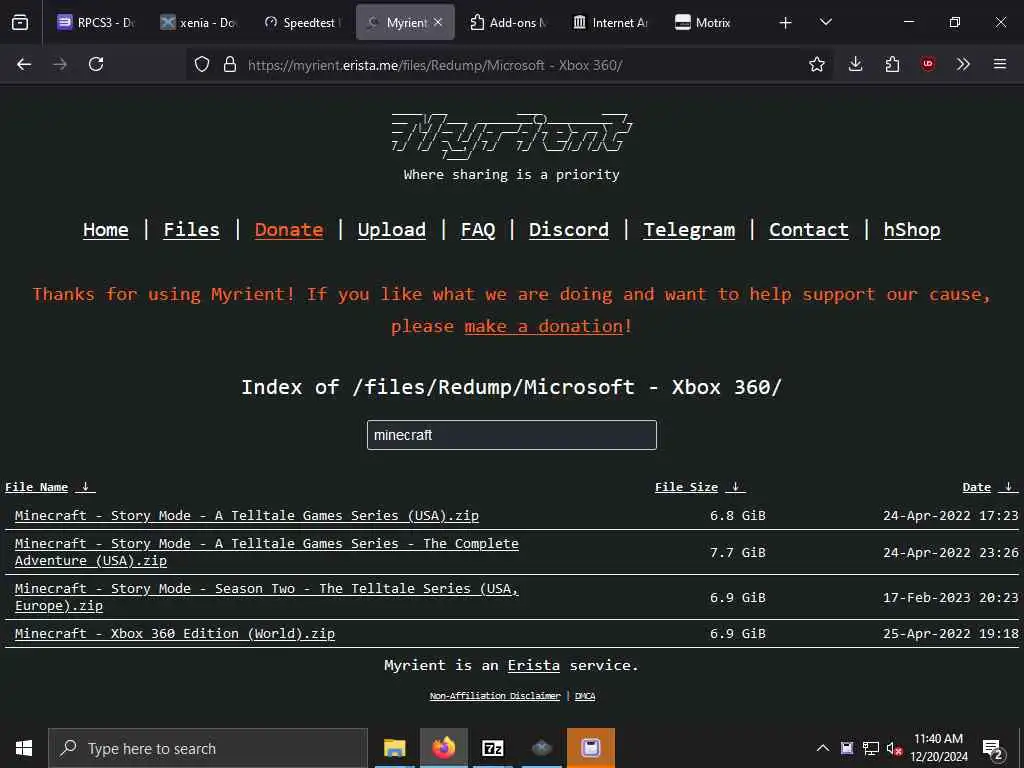This screenshot has height=768, width=1024.
Task: Bookmark this page with the star
Action: pos(816,64)
